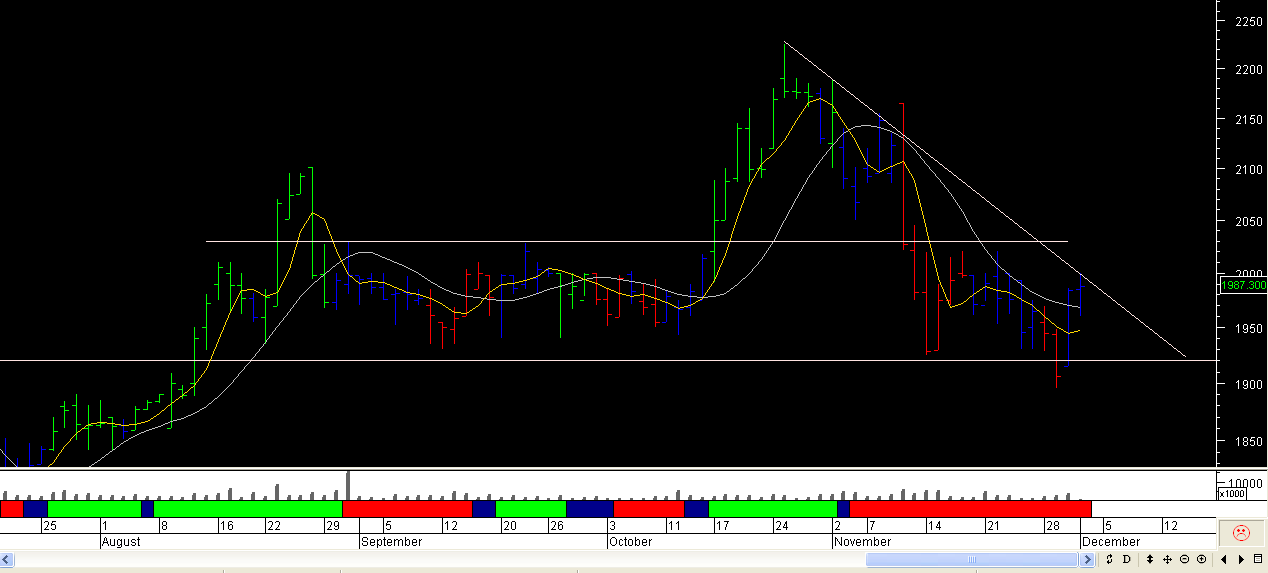This screenshot has height=573, width=1268.
Task: Step back with the left triangle arrow
Action: pyautogui.click(x=1223, y=560)
